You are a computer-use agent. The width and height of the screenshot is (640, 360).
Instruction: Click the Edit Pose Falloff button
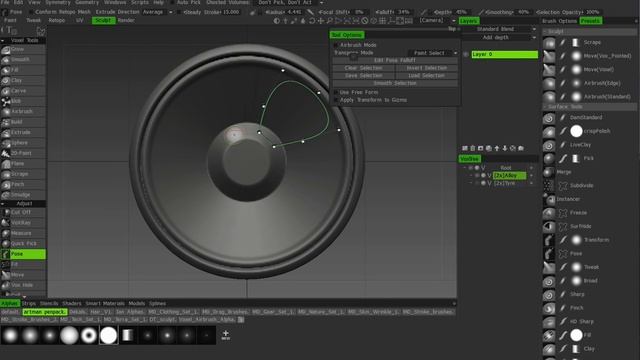point(395,60)
